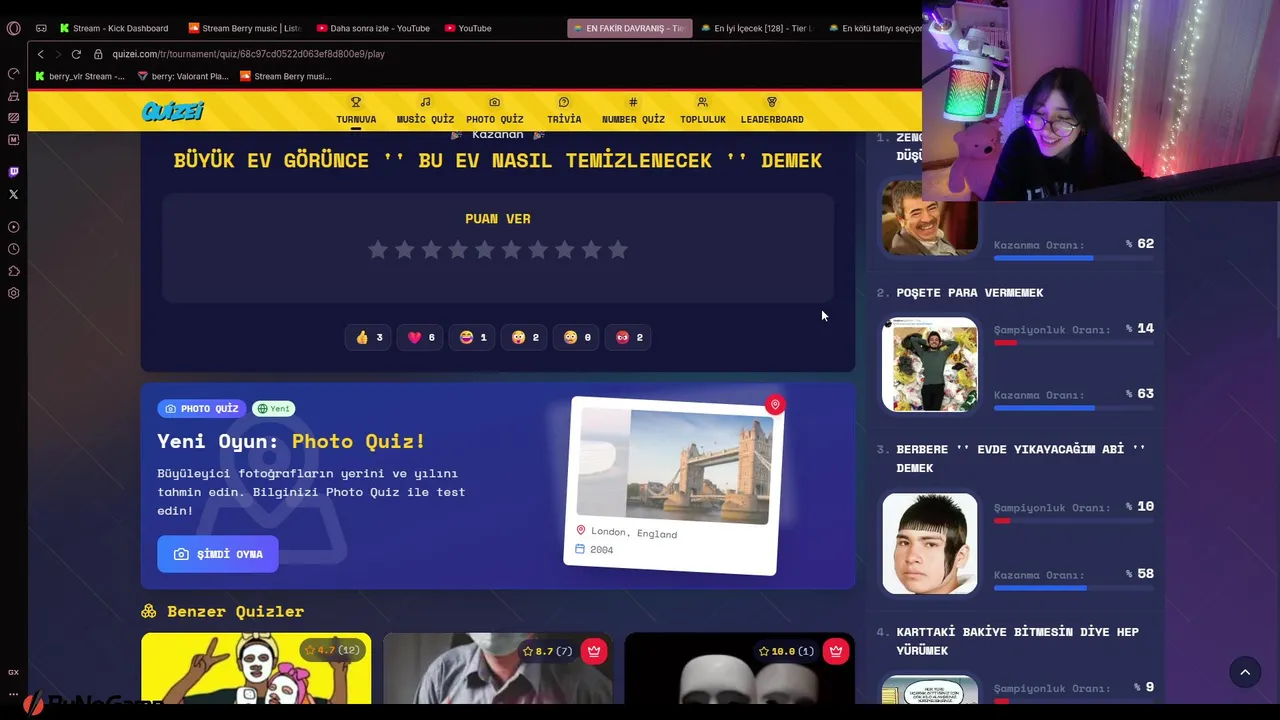
Task: Open the gaming controller tab icon
Action: [x=41, y=28]
